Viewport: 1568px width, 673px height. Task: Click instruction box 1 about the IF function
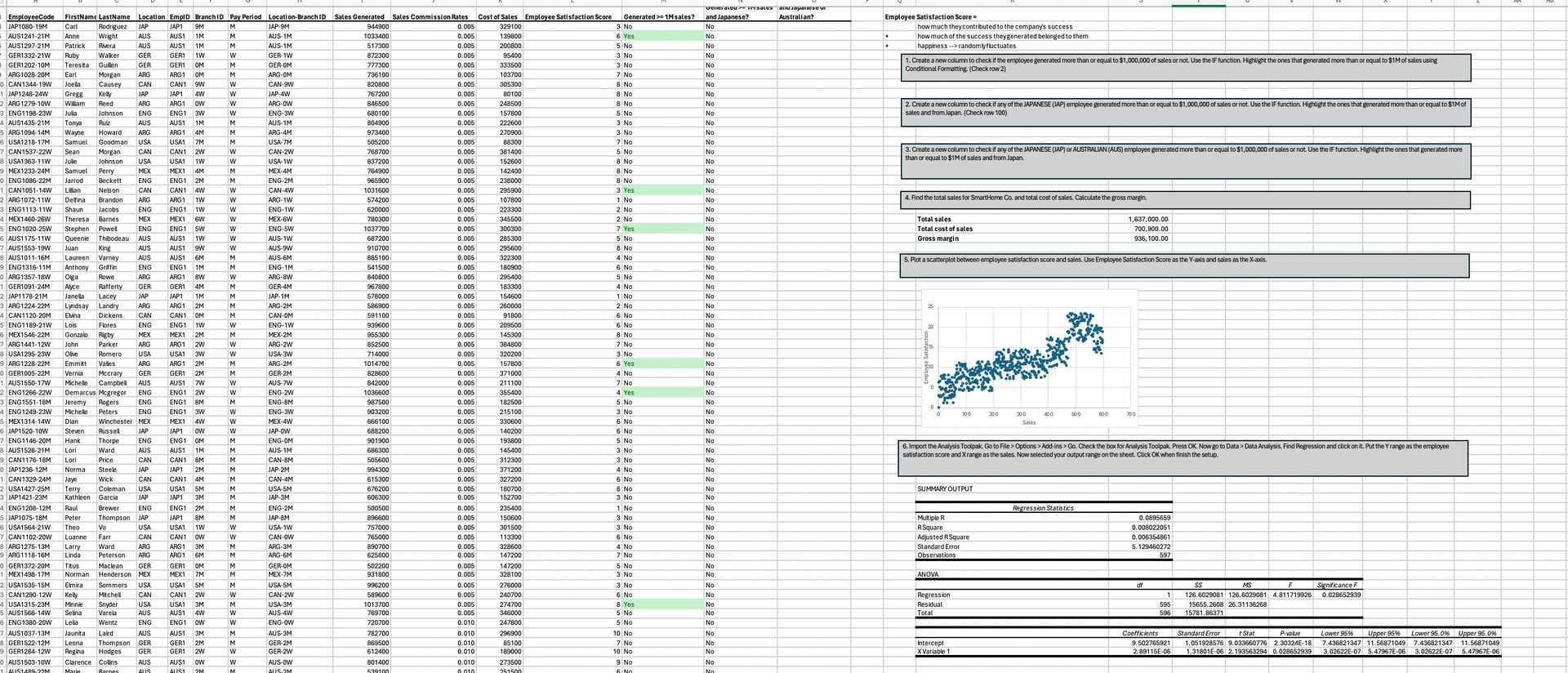(1187, 67)
